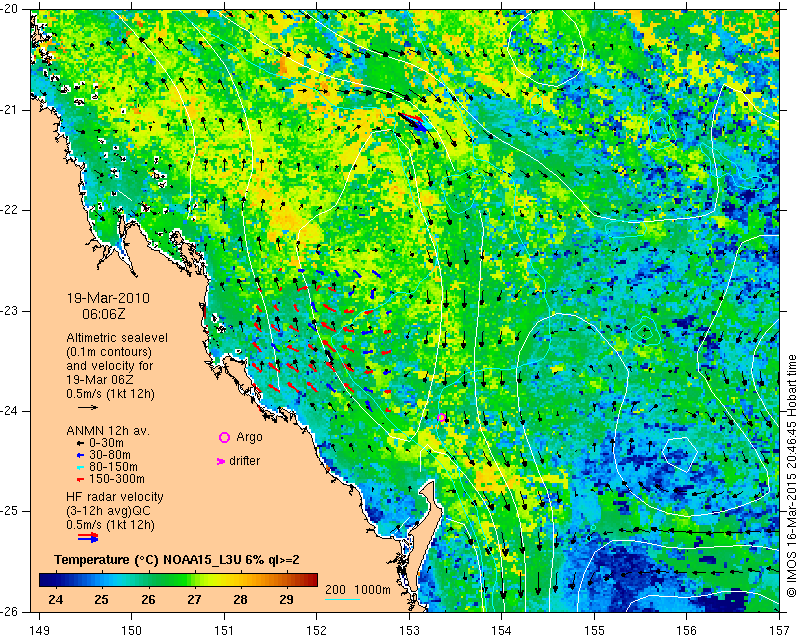Click the Argo float marker on the map
This screenshot has height=640, width=800.
tap(441, 418)
